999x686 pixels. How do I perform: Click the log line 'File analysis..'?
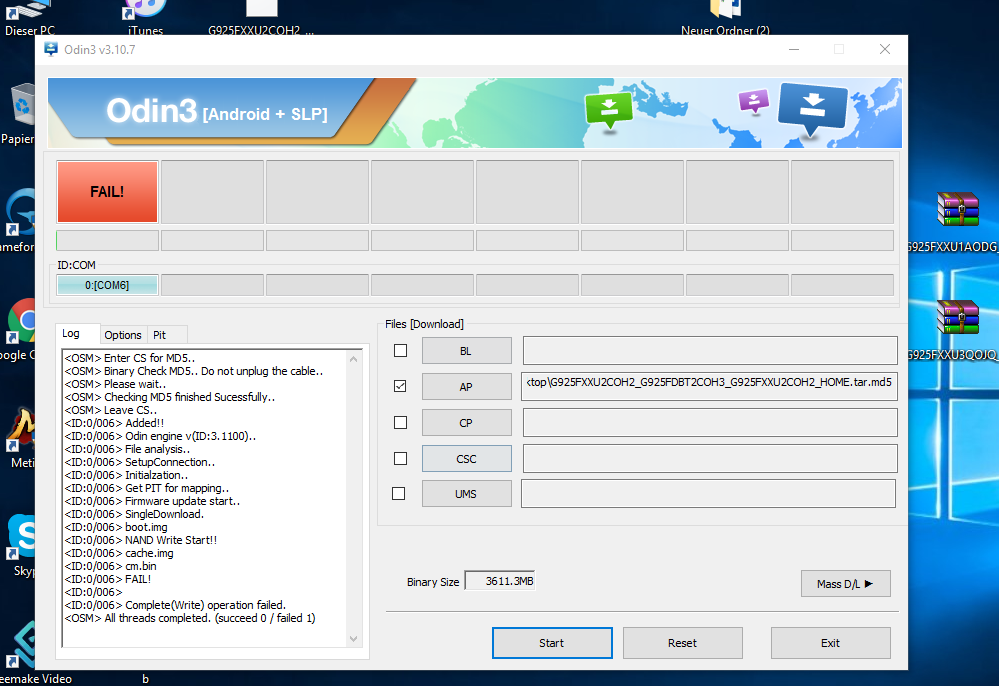(x=127, y=449)
